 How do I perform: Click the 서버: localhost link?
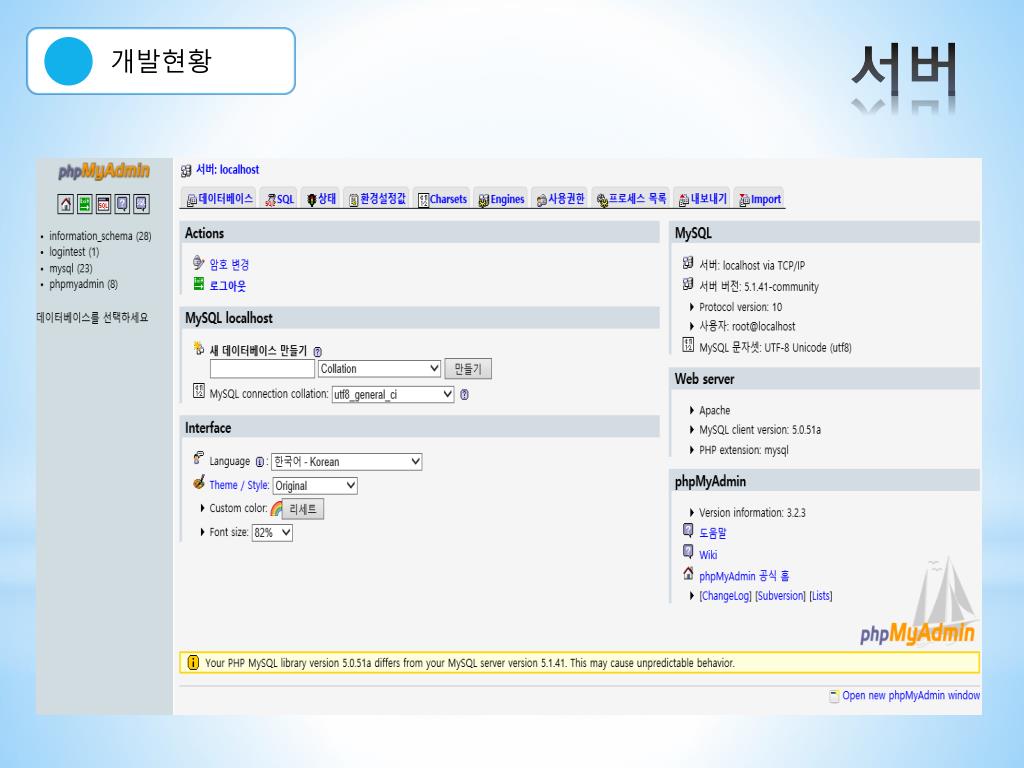point(227,170)
